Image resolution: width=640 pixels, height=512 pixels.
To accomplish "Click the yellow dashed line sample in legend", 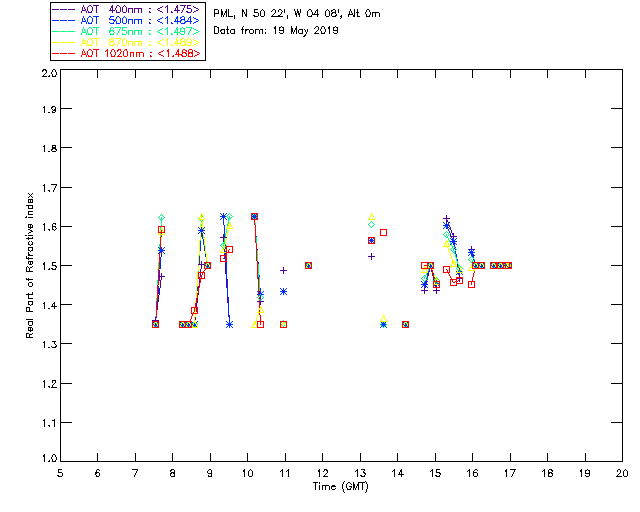I will 64,42.
